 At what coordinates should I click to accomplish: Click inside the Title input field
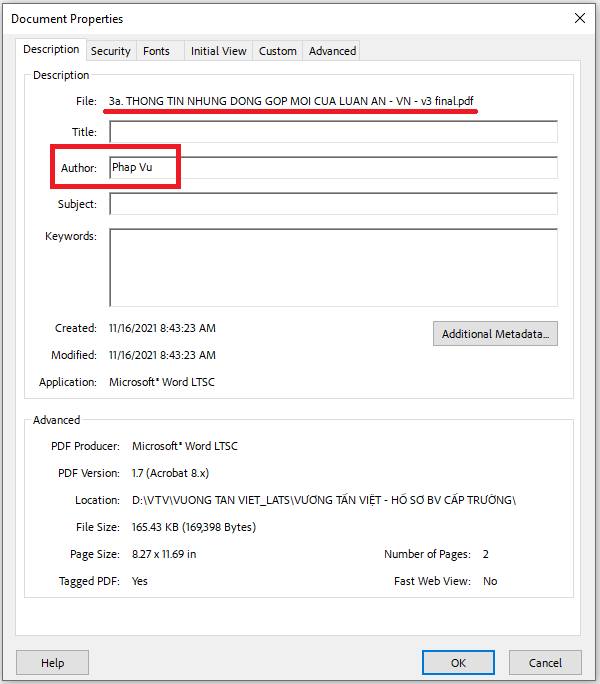pyautogui.click(x=333, y=132)
